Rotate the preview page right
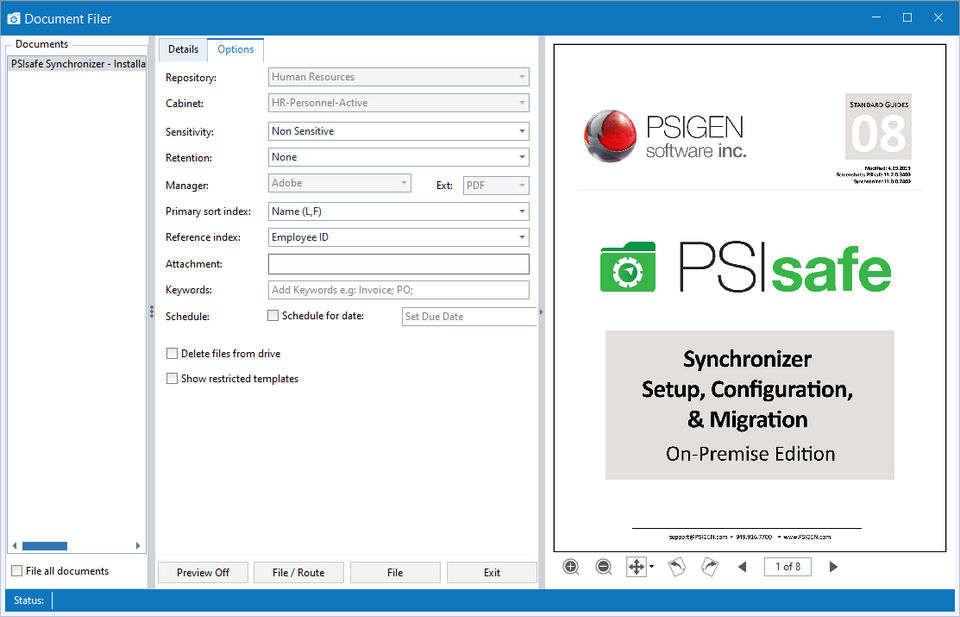The width and height of the screenshot is (960, 617). (710, 567)
